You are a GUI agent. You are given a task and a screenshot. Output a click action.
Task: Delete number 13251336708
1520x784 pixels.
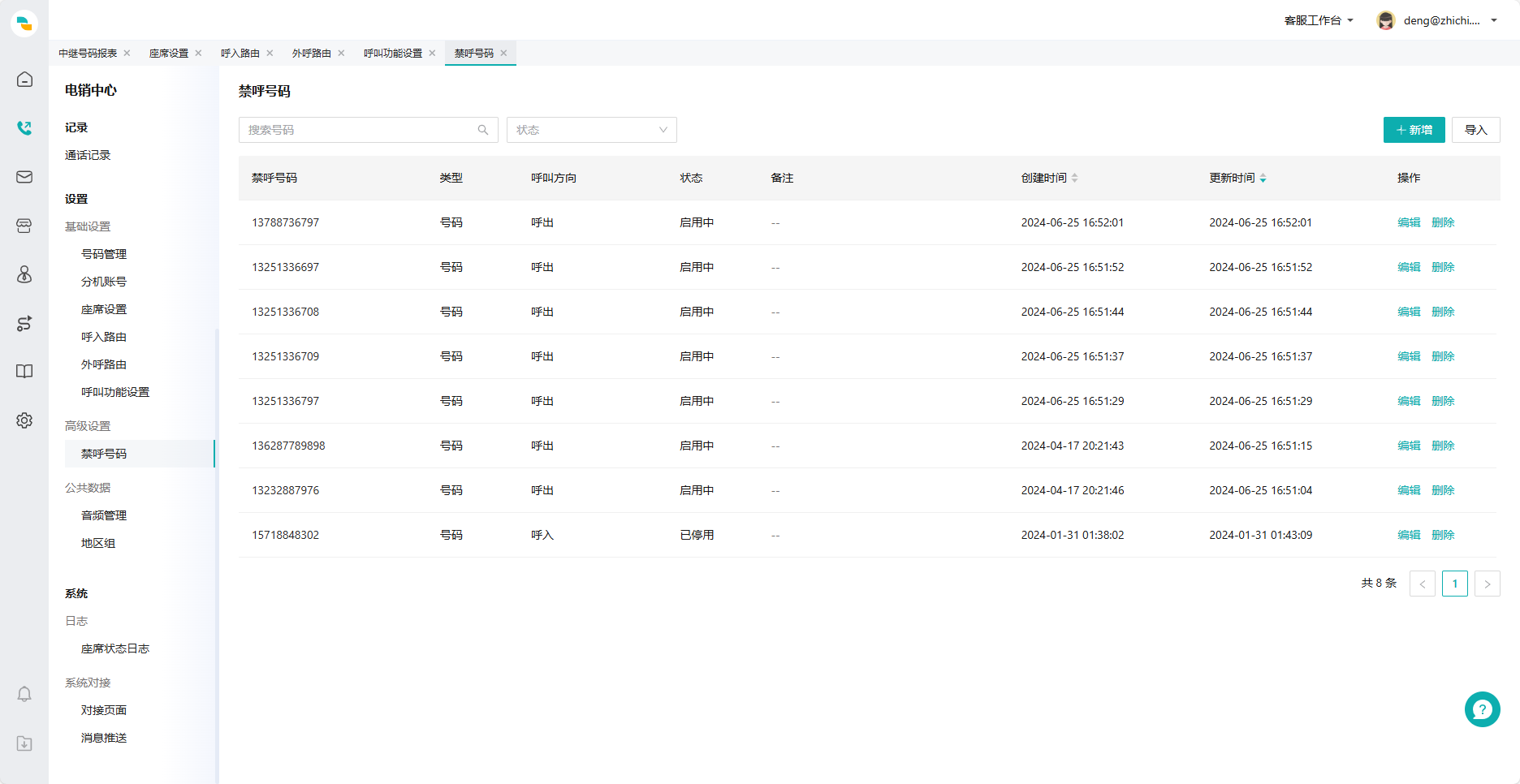[1443, 312]
